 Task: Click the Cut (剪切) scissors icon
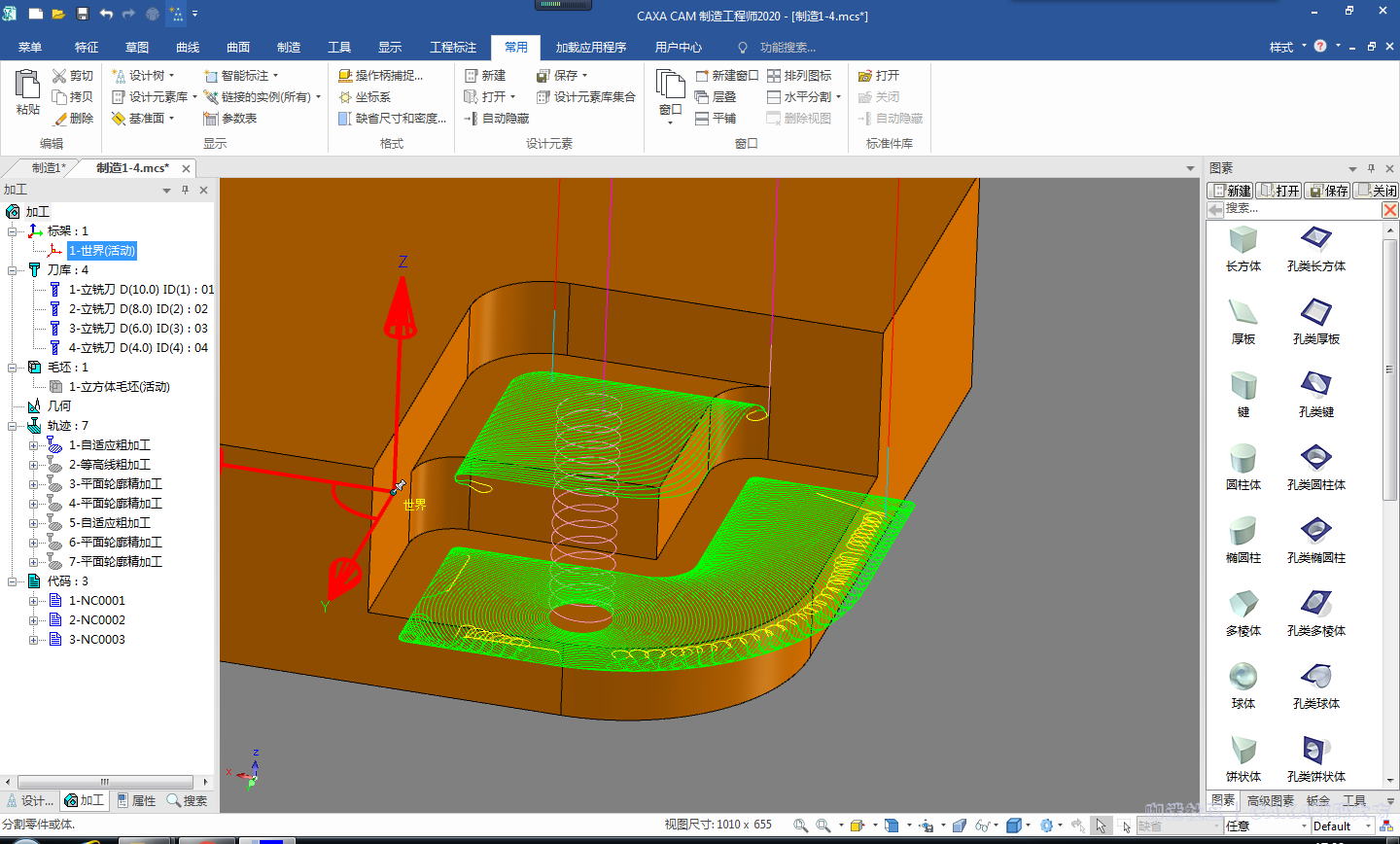tap(59, 76)
